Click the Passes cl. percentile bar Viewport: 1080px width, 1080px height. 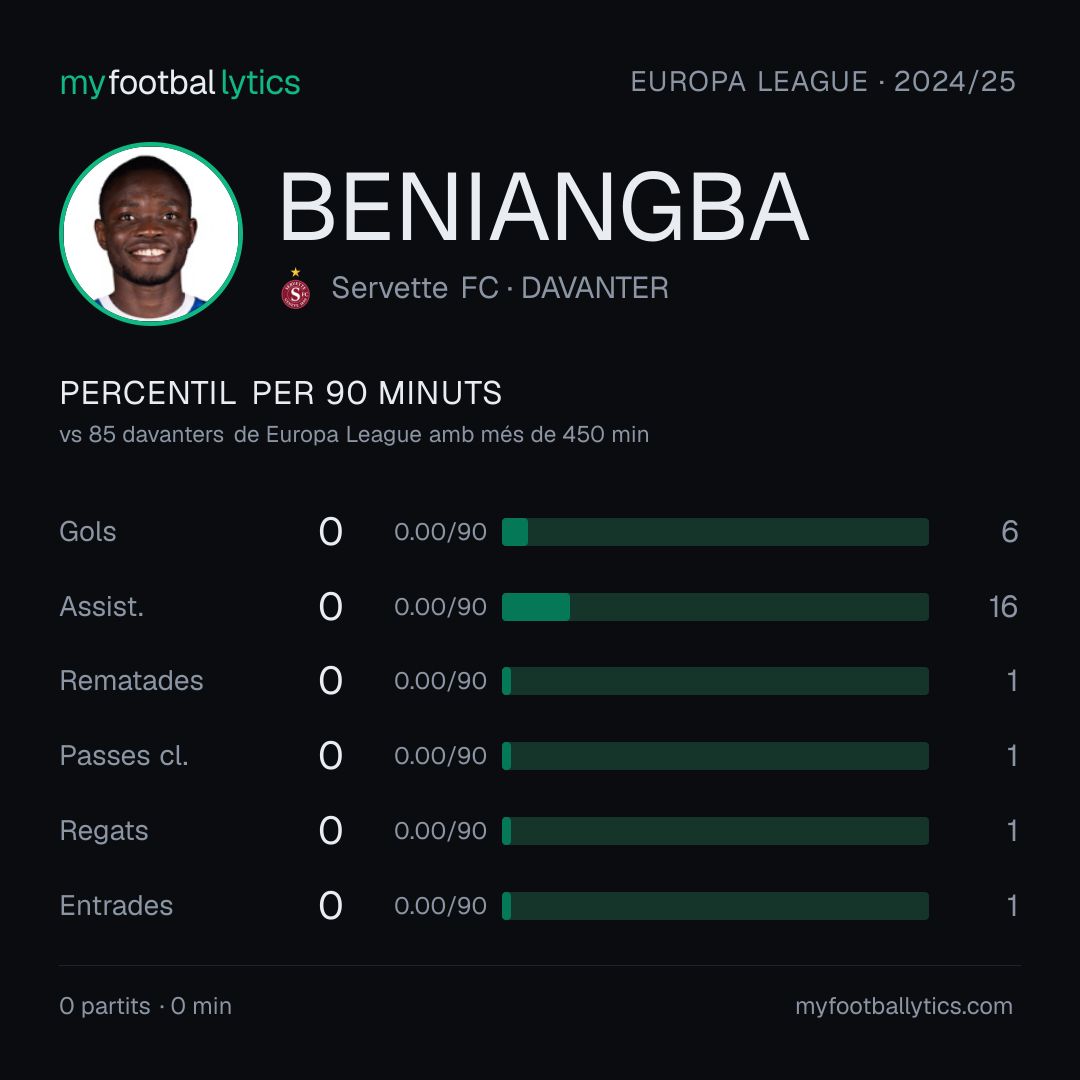tap(715, 756)
